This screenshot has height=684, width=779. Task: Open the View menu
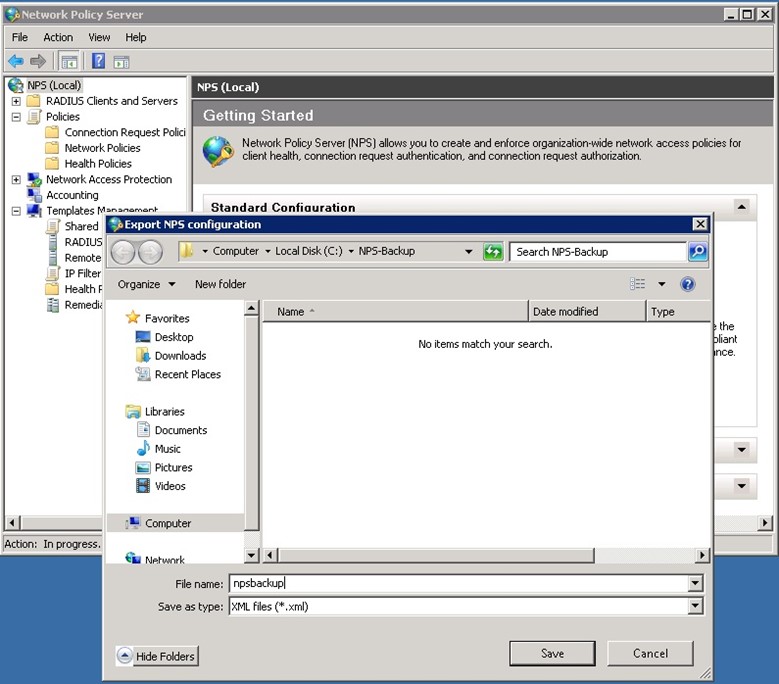[x=99, y=37]
